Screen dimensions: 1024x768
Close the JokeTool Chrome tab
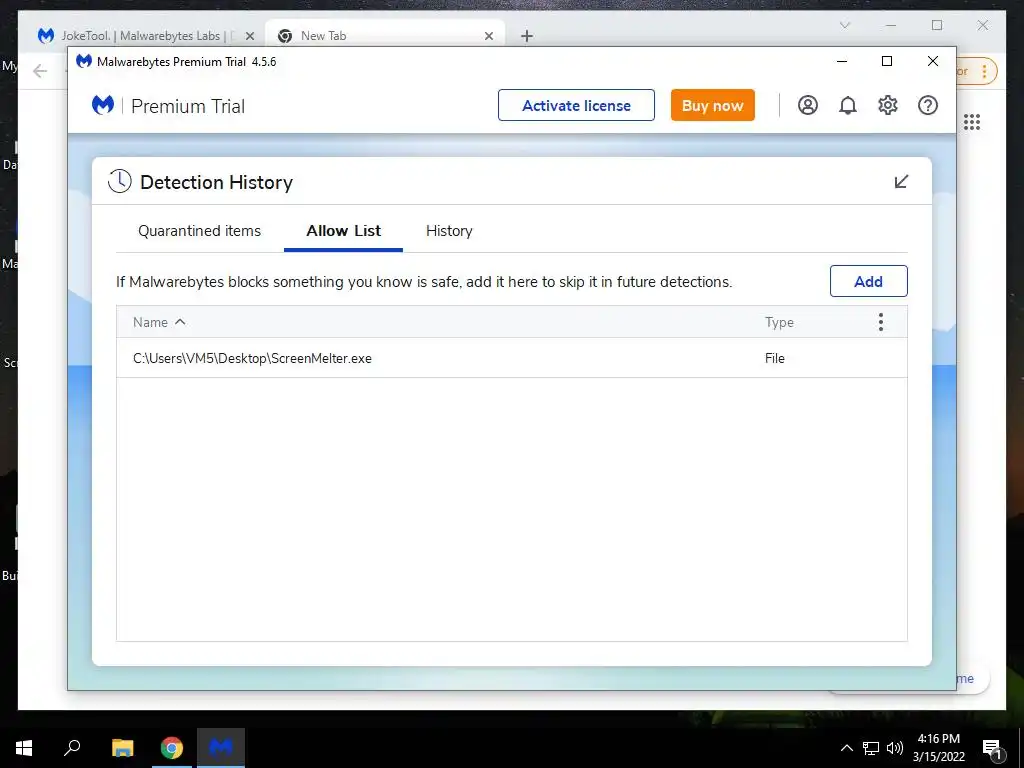pos(249,37)
